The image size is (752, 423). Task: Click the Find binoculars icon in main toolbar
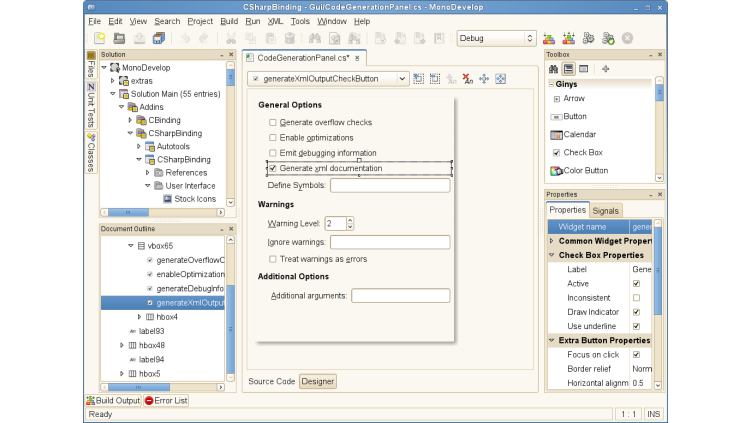click(x=315, y=38)
